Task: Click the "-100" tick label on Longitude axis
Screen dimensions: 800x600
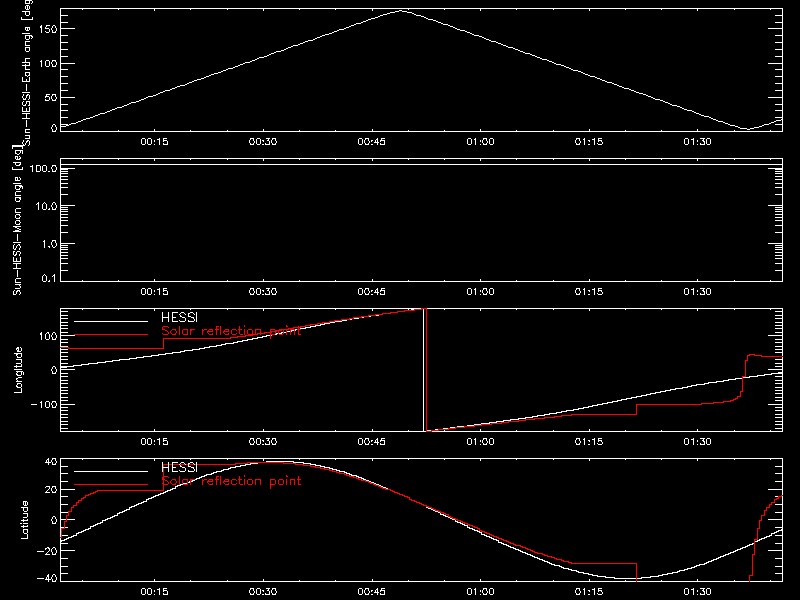Action: (x=44, y=405)
